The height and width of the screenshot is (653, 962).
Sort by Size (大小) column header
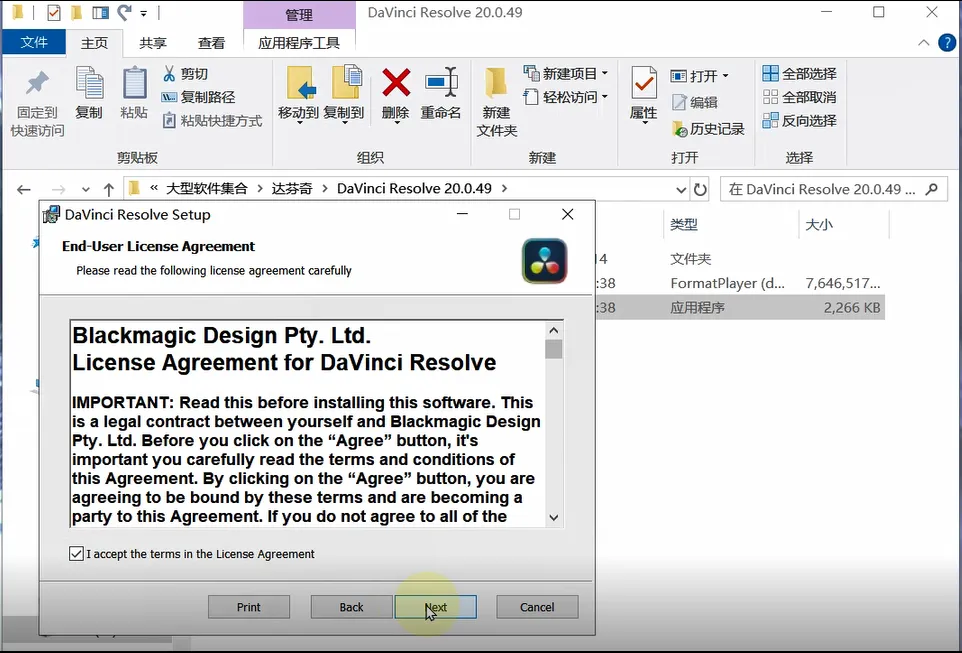click(x=818, y=225)
